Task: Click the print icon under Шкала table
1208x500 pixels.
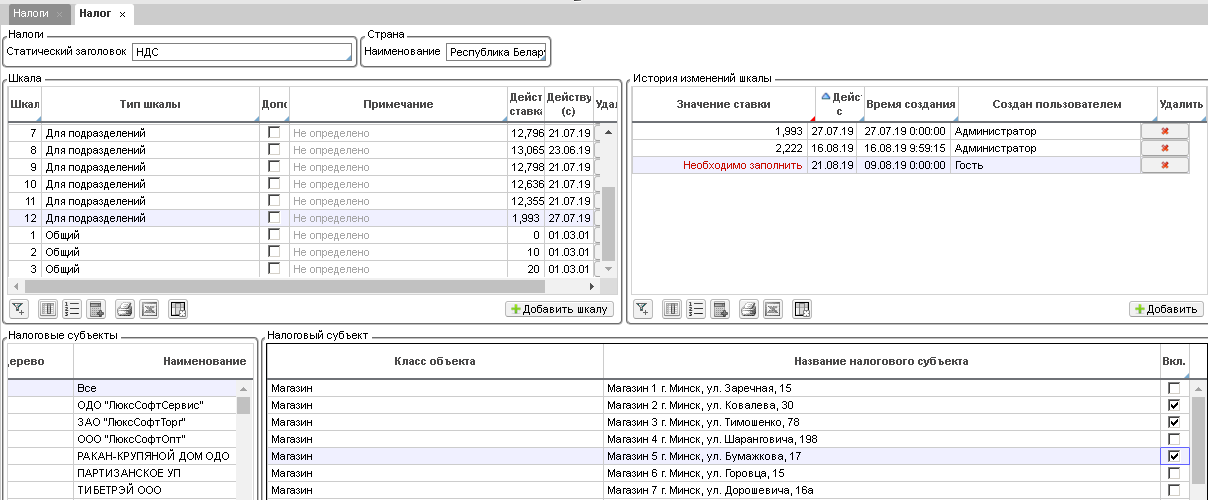Action: tap(124, 309)
